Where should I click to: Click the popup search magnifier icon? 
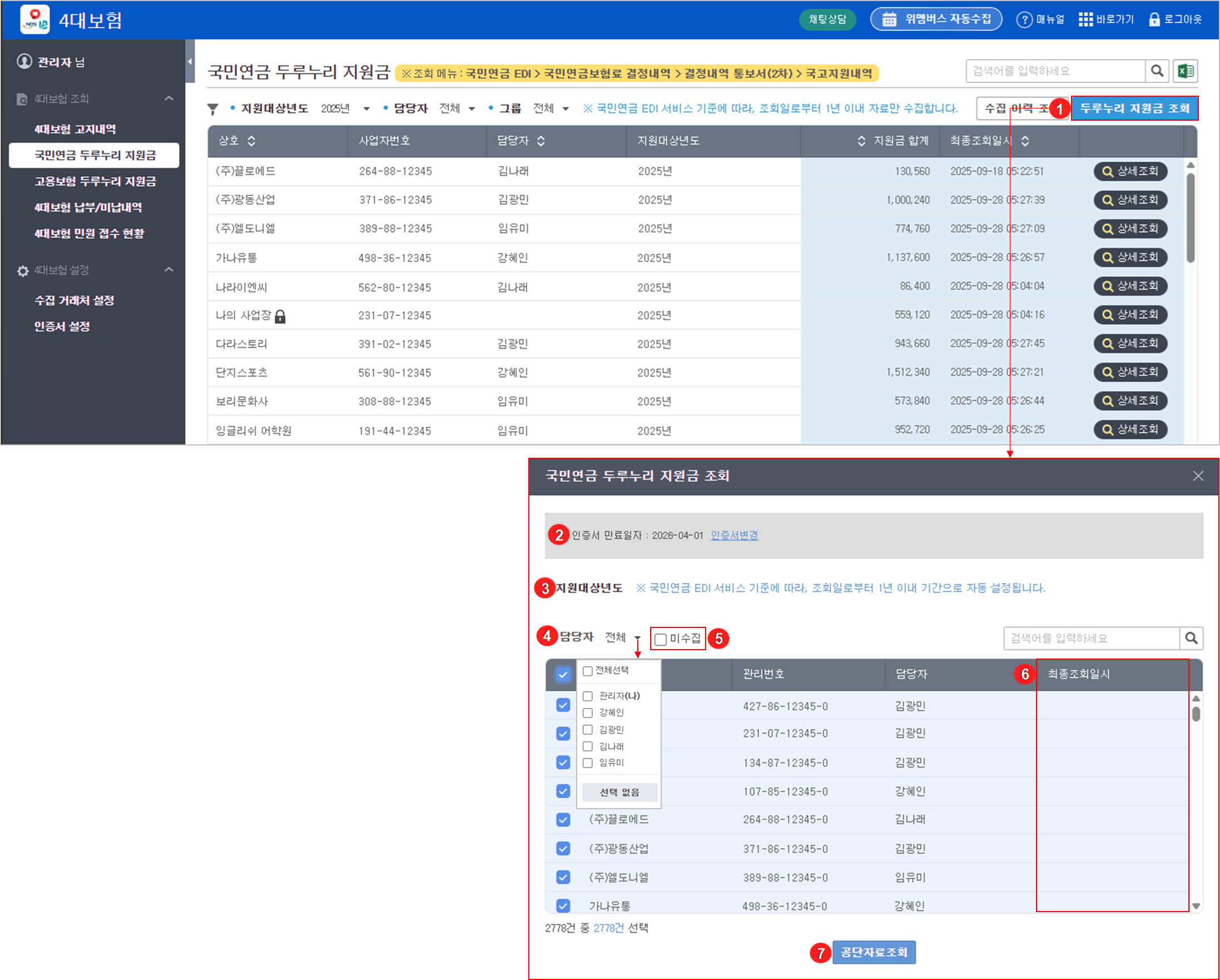[x=1191, y=639]
